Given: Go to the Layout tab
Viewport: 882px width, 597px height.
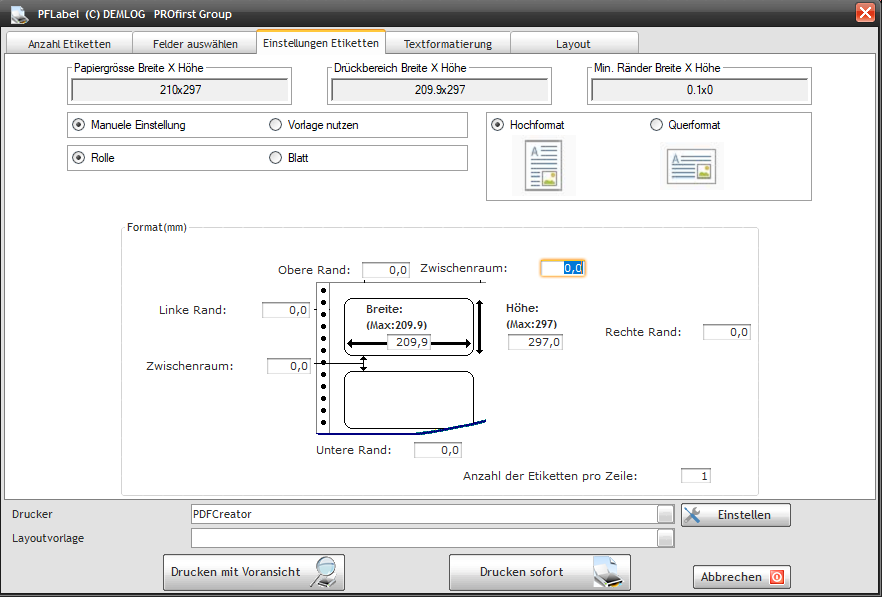Looking at the screenshot, I should coord(573,44).
